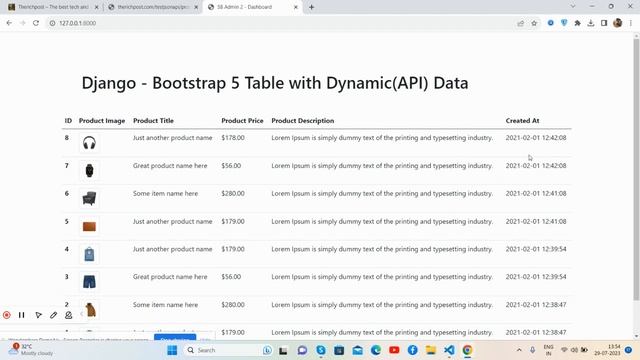
Task: Close the Therichpost best tech tab
Action: point(96,7)
